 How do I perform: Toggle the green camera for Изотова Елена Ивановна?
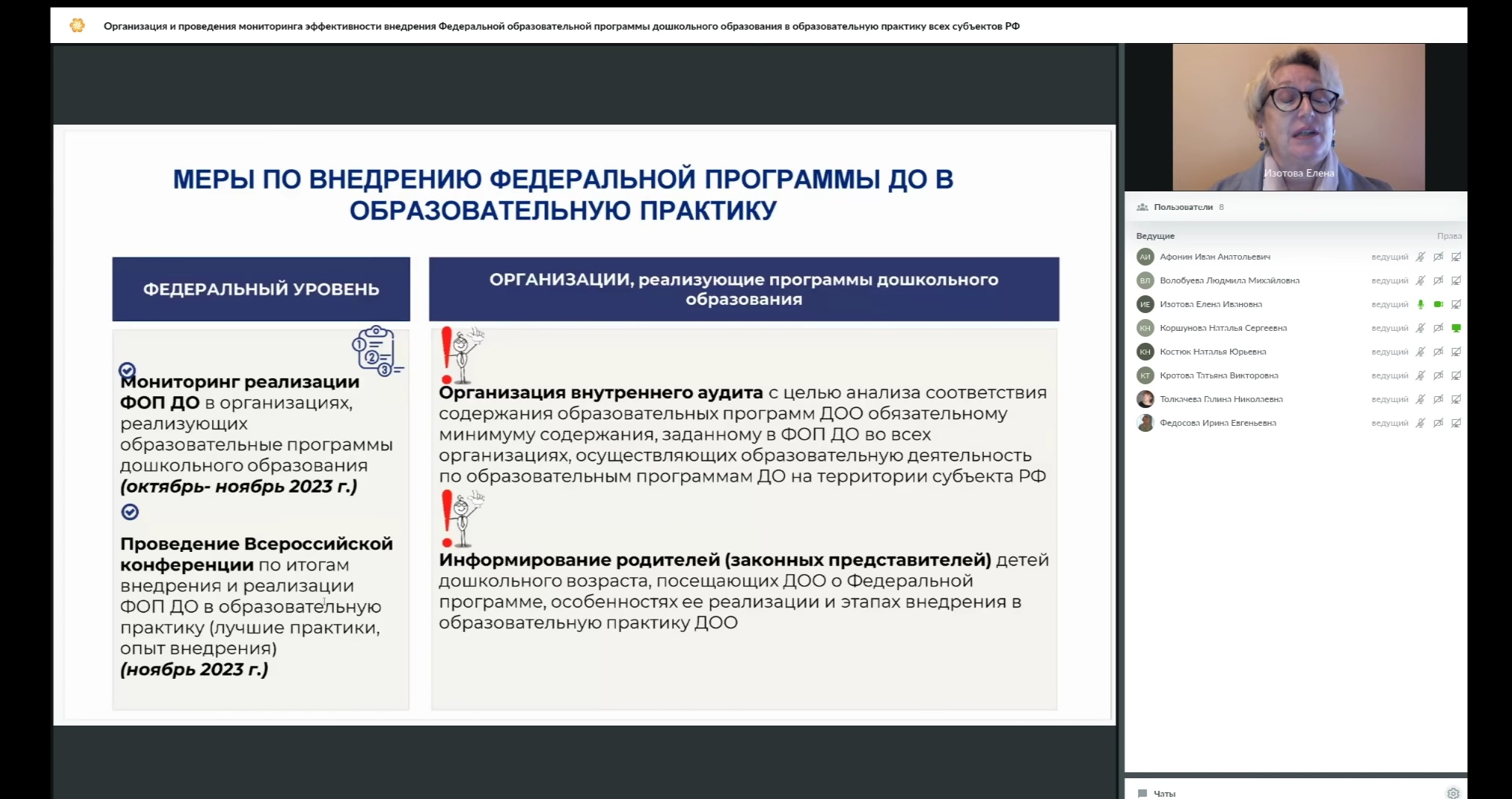coord(1438,304)
